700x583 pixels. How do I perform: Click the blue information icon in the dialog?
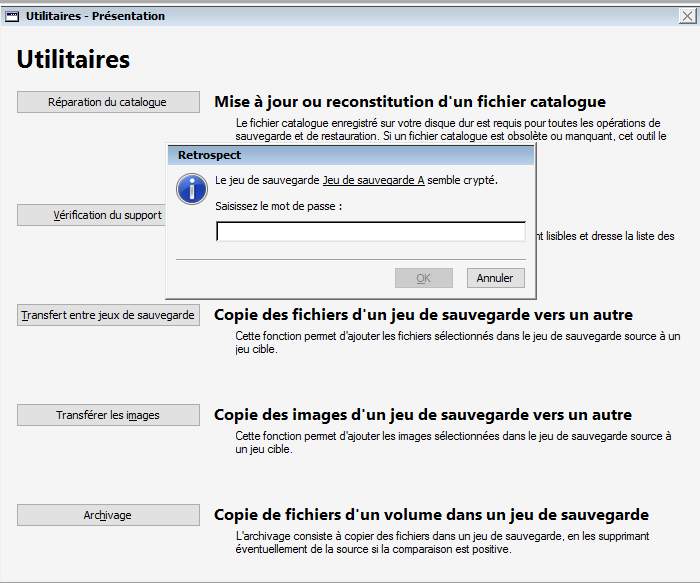(x=190, y=188)
